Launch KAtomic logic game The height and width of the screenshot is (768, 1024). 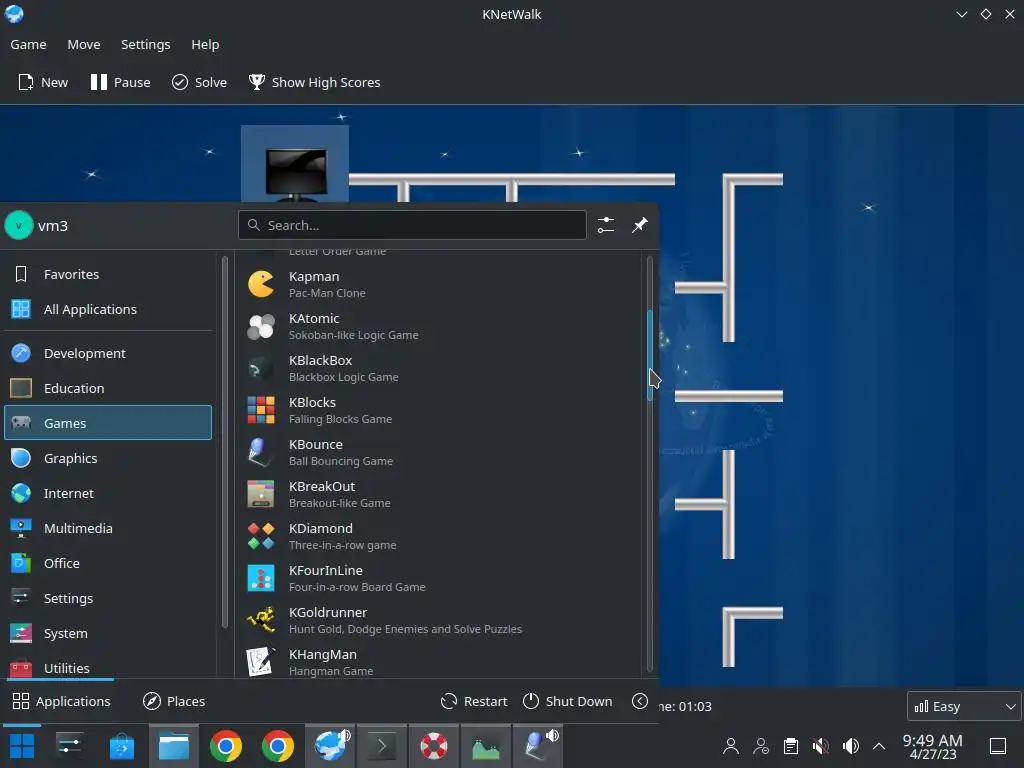coord(439,327)
